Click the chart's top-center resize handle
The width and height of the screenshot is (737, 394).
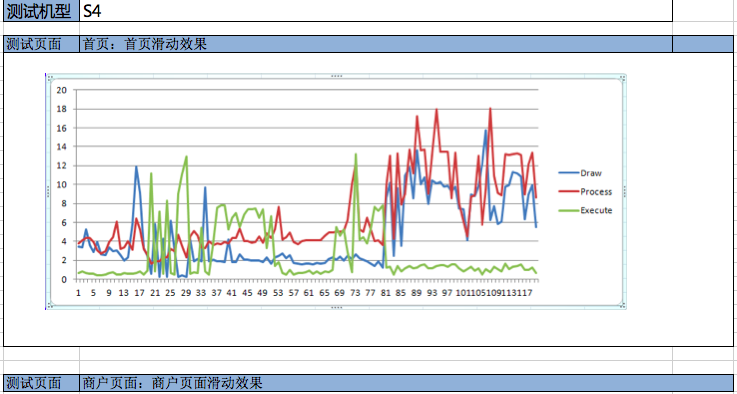(337, 76)
